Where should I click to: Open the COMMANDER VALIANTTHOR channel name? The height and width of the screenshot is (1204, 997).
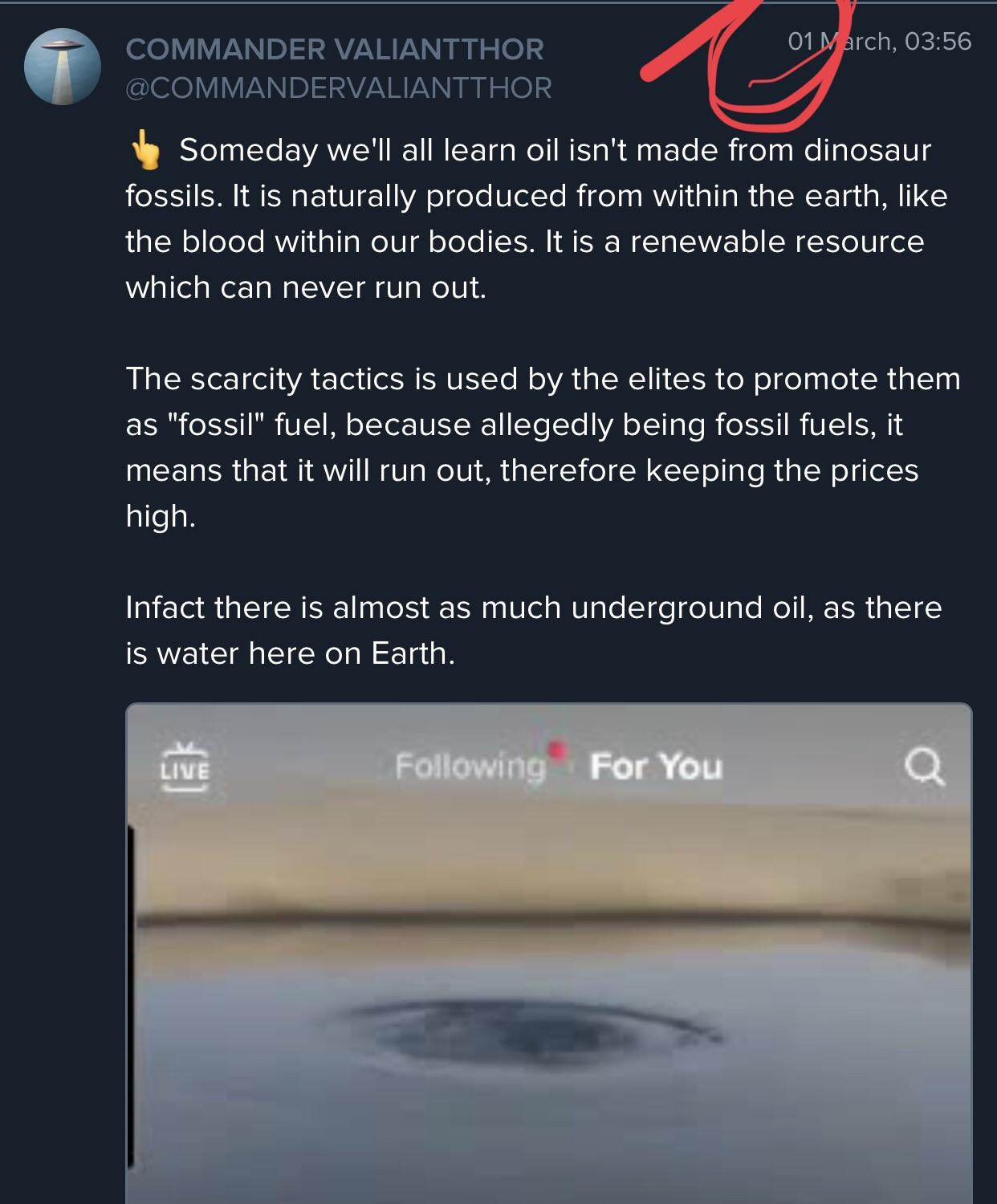point(335,50)
